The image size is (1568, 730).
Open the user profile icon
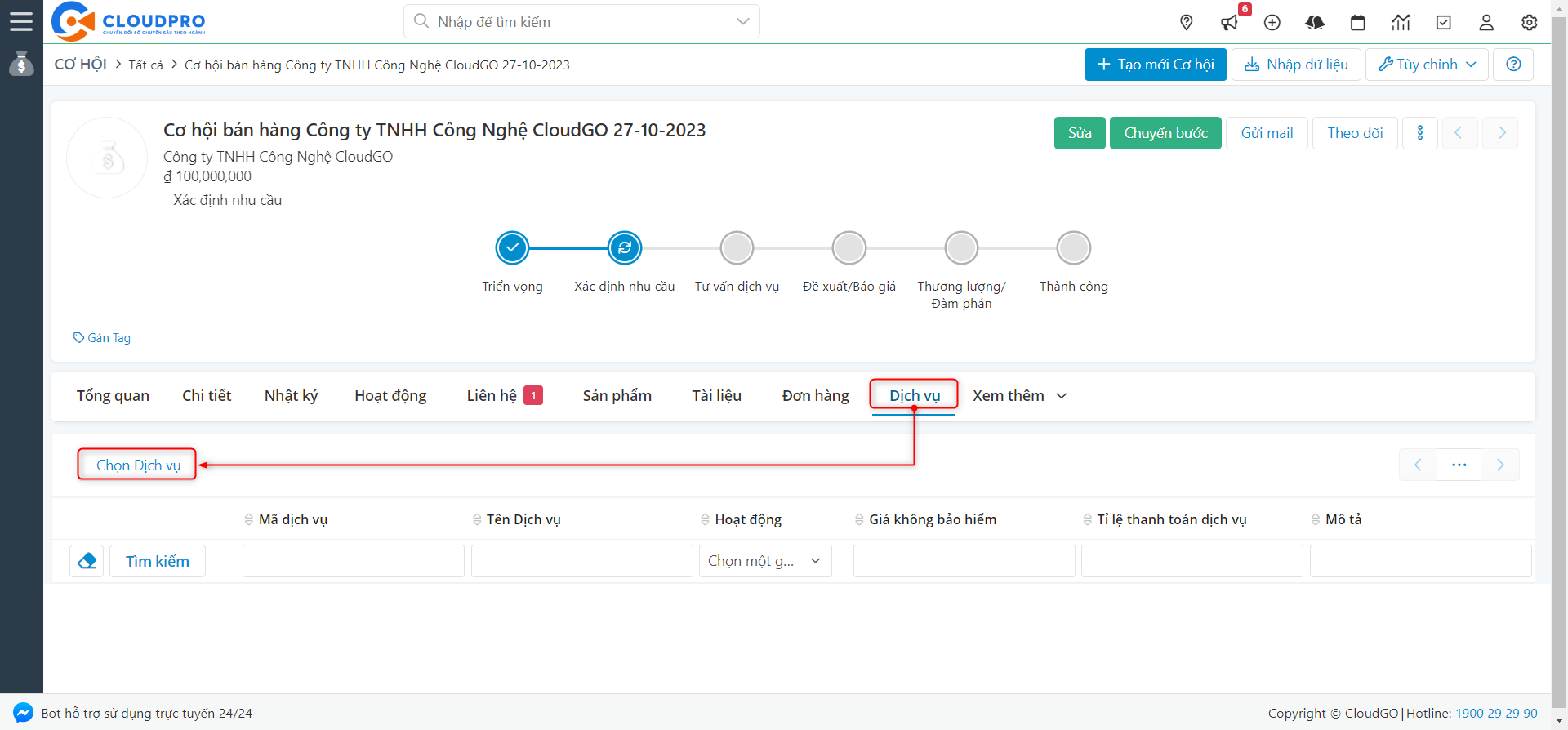point(1486,23)
